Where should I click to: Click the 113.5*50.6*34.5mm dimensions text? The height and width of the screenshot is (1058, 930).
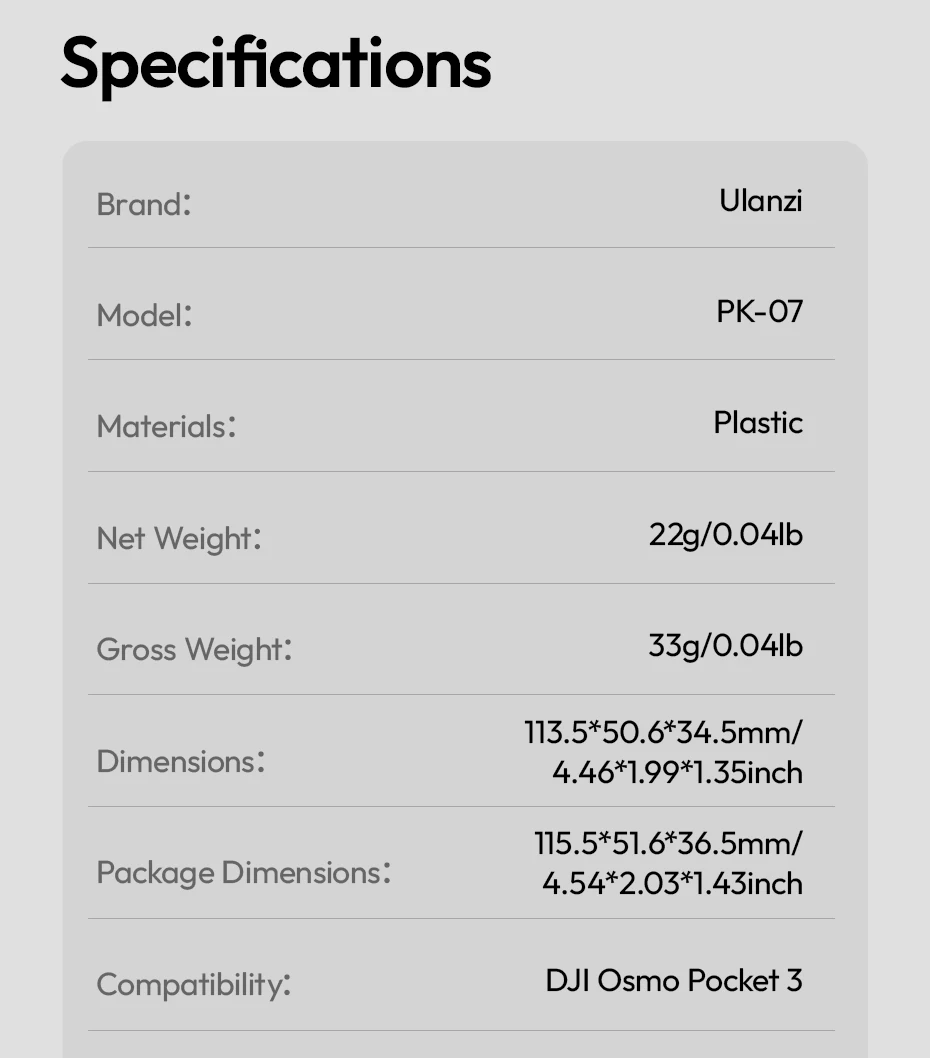(x=663, y=732)
